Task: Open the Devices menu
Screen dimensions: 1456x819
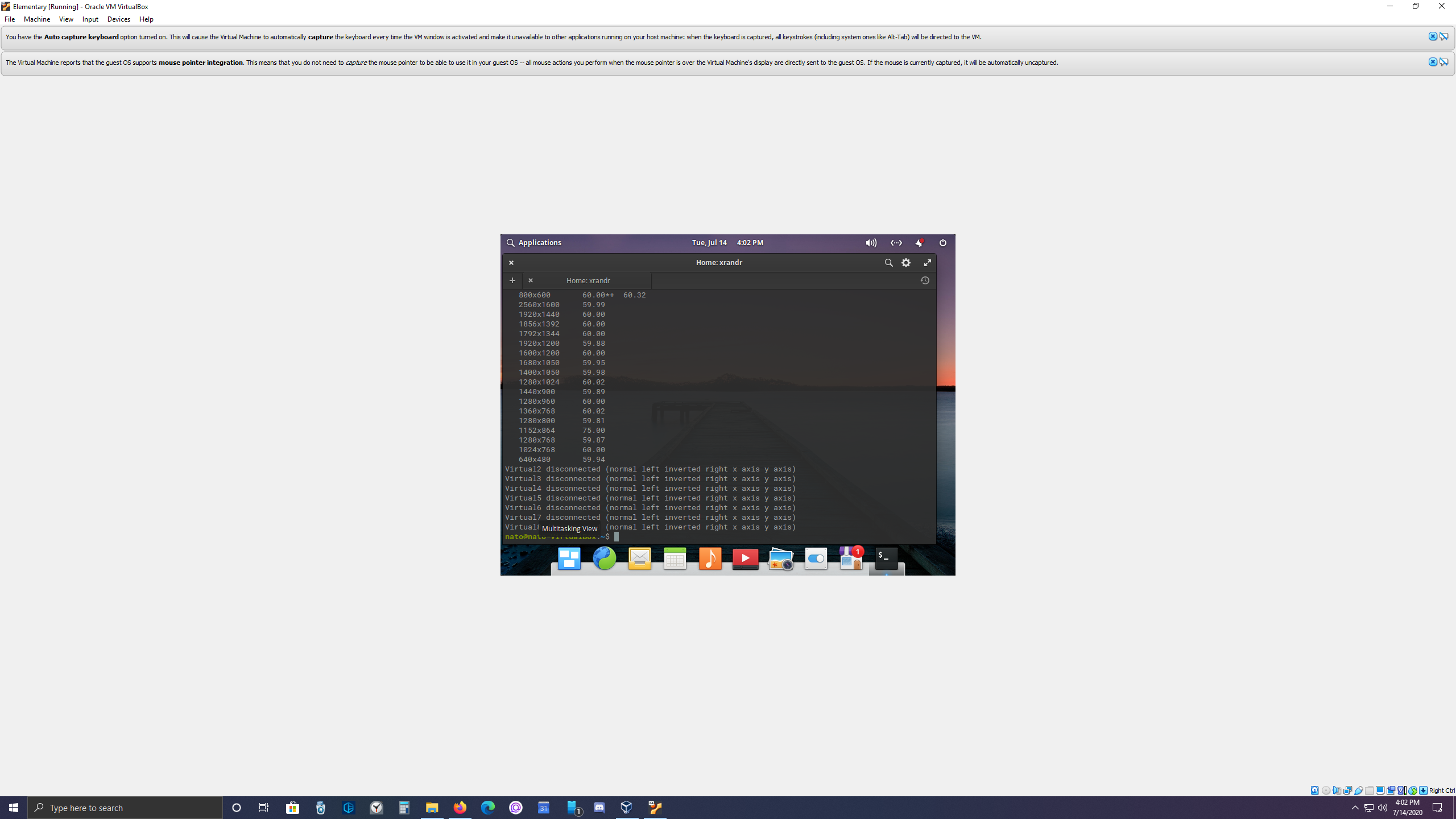Action: coord(119,19)
